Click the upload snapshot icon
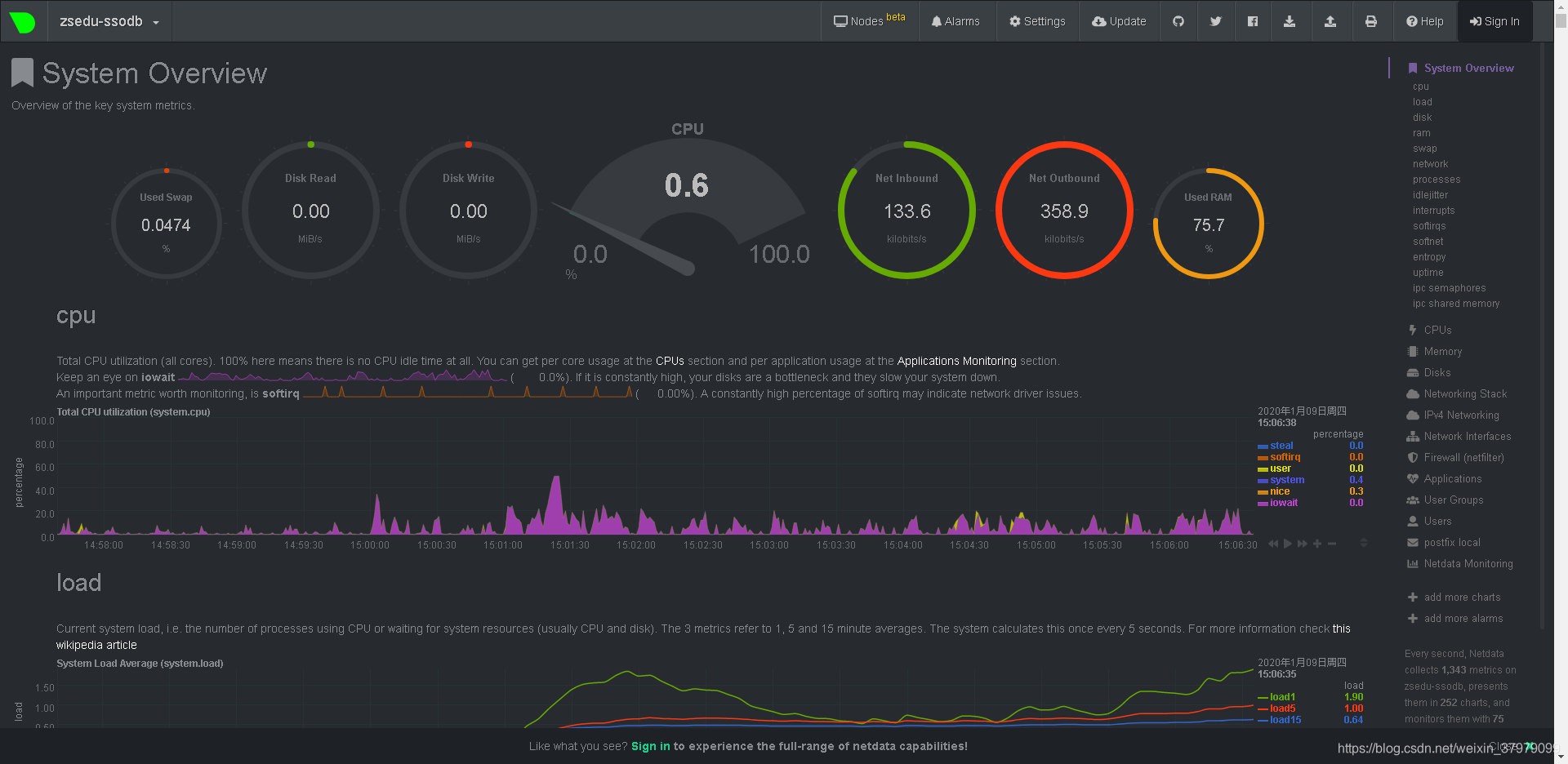 click(1330, 21)
